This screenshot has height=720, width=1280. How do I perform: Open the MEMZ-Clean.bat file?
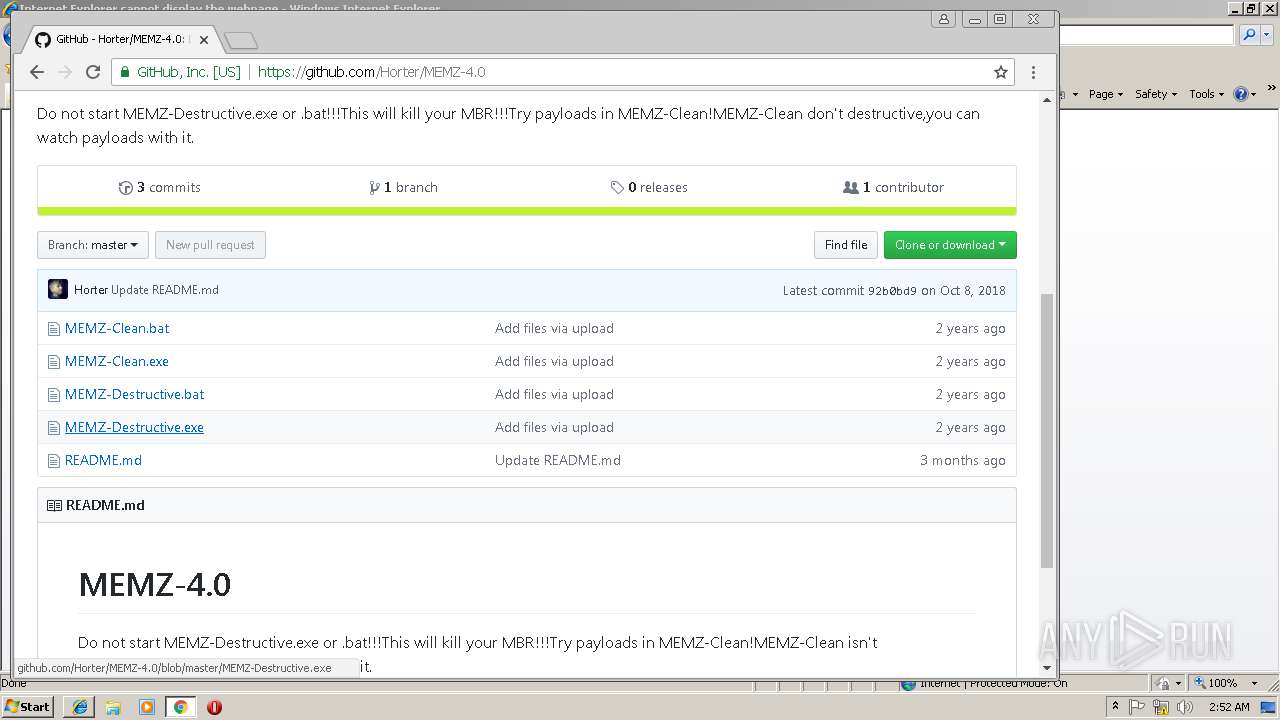(117, 328)
